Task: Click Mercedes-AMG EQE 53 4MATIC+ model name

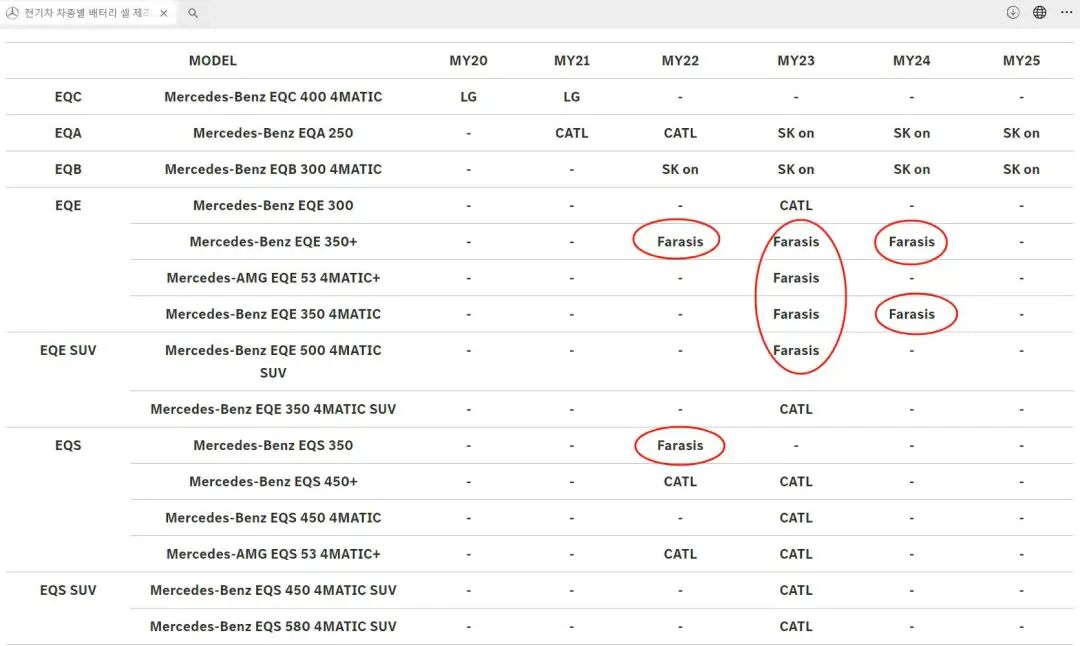Action: pyautogui.click(x=273, y=278)
